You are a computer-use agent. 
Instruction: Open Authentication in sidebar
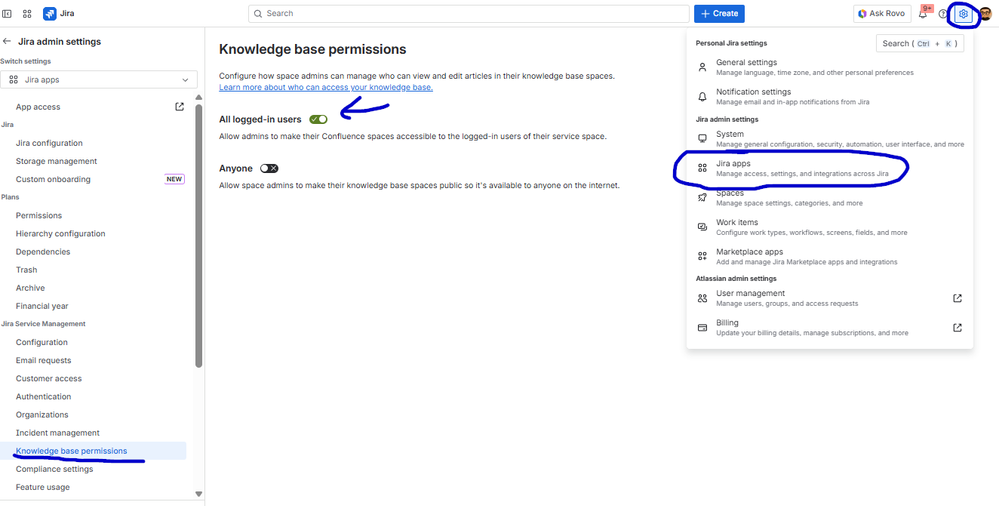click(x=43, y=396)
